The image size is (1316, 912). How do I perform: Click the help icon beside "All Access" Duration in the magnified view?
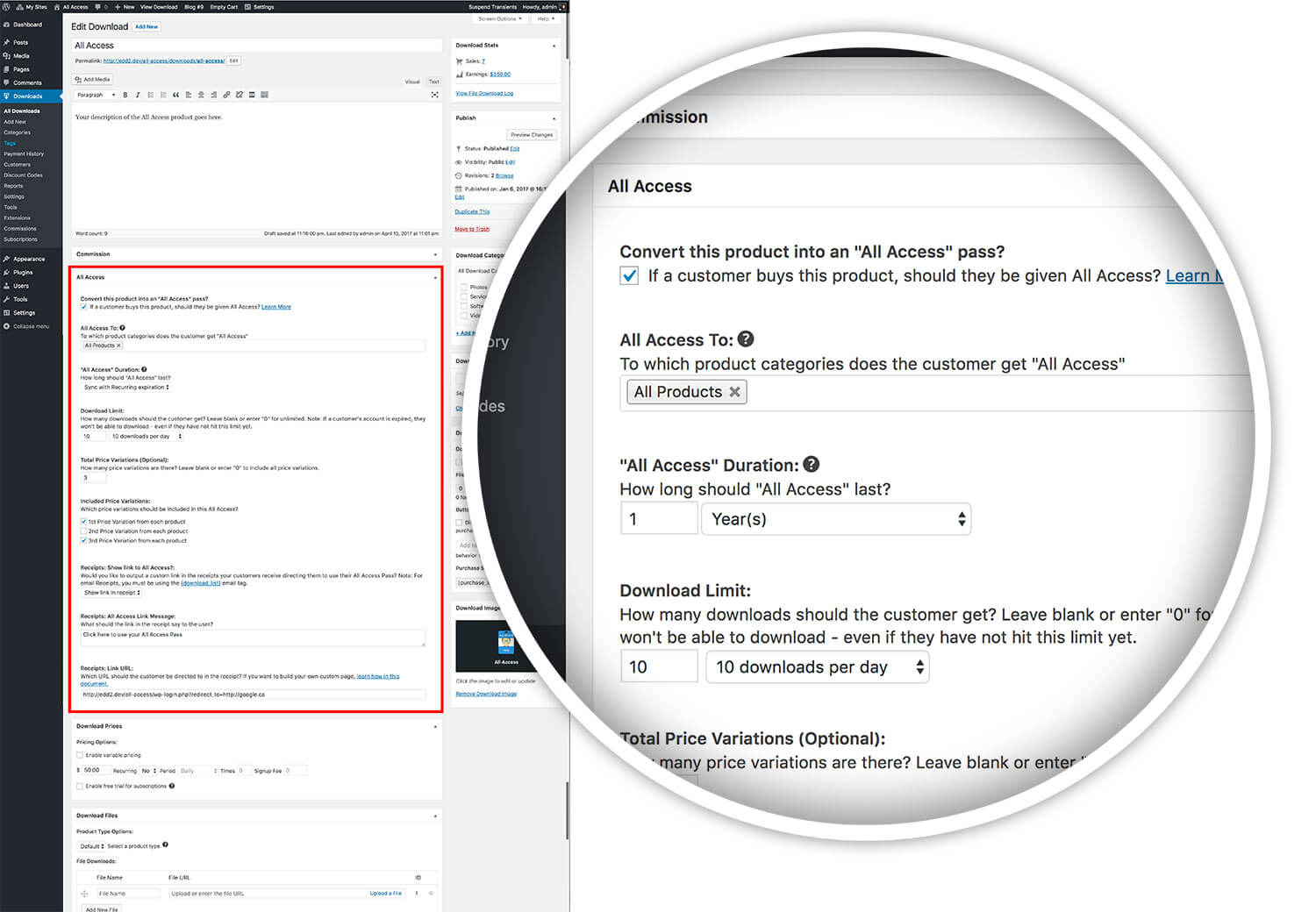click(812, 465)
